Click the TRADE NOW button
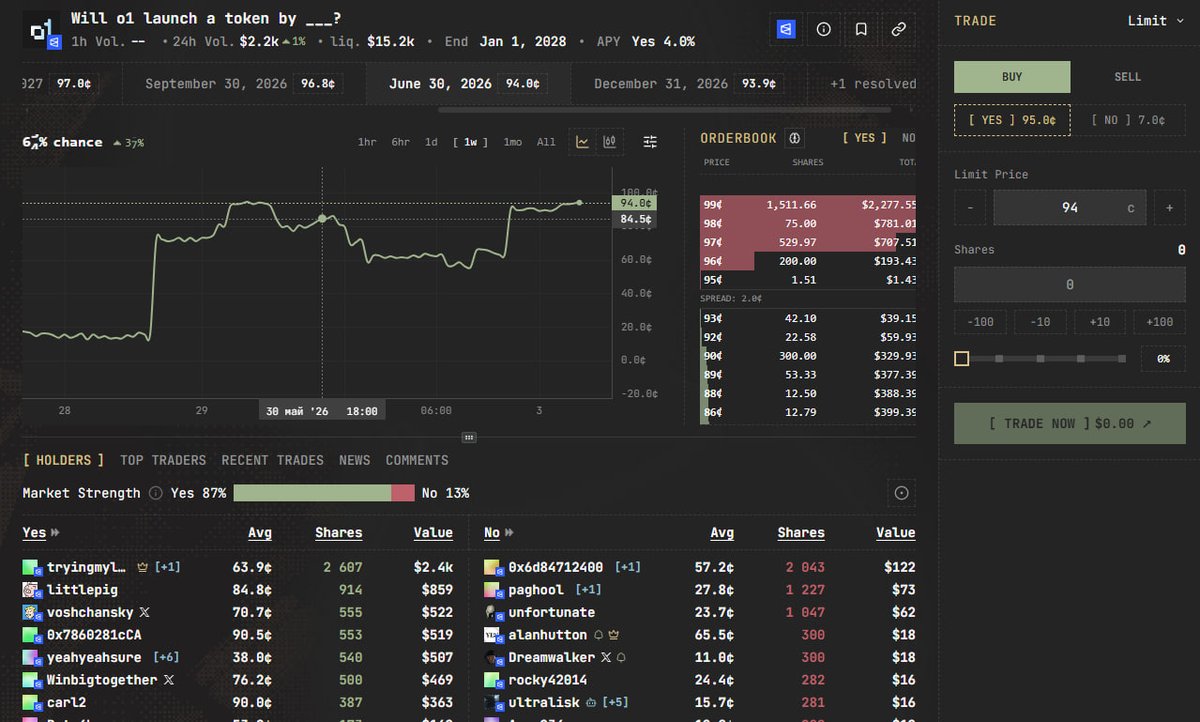This screenshot has width=1200, height=722. click(1070, 424)
